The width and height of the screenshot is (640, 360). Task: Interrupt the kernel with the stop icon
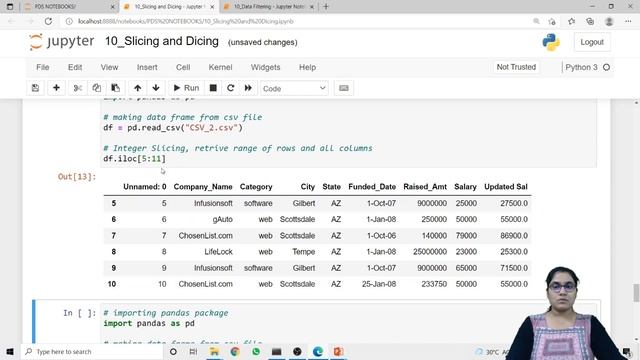click(x=213, y=88)
